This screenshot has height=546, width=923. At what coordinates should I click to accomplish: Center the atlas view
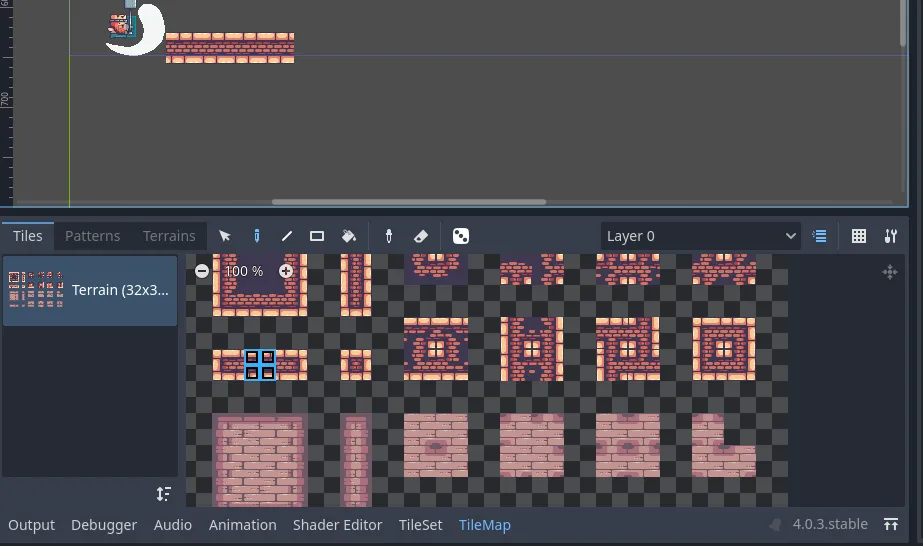click(x=889, y=272)
